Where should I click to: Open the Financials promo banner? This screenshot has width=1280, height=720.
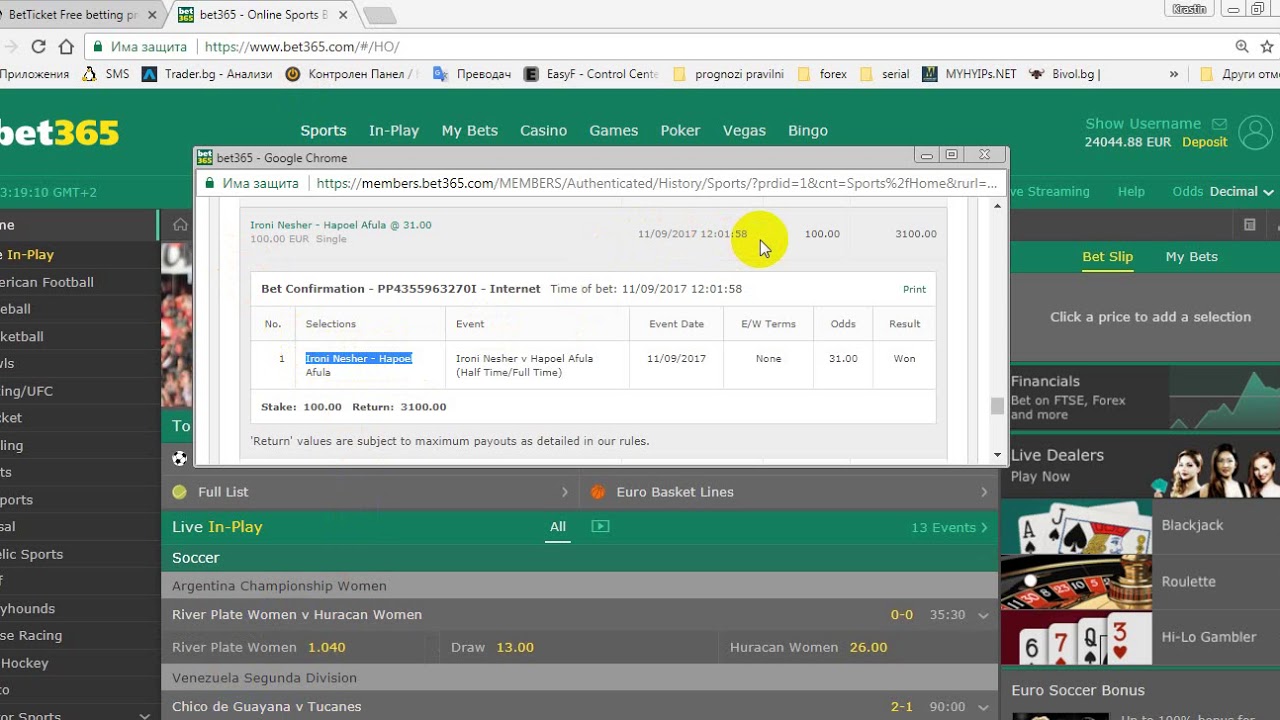1140,398
